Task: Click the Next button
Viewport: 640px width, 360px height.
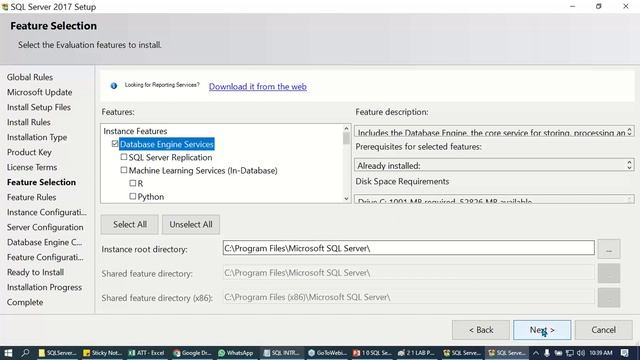Action: coord(542,330)
